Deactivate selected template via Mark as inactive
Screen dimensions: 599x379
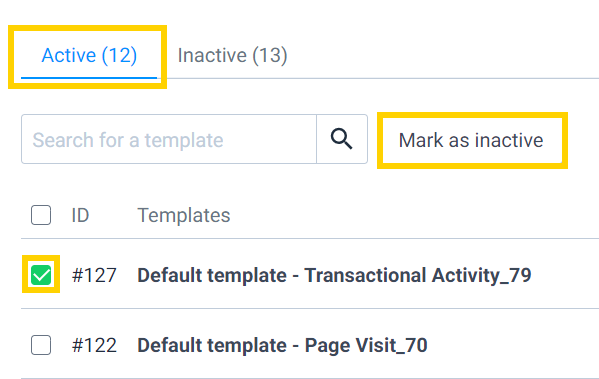click(472, 140)
